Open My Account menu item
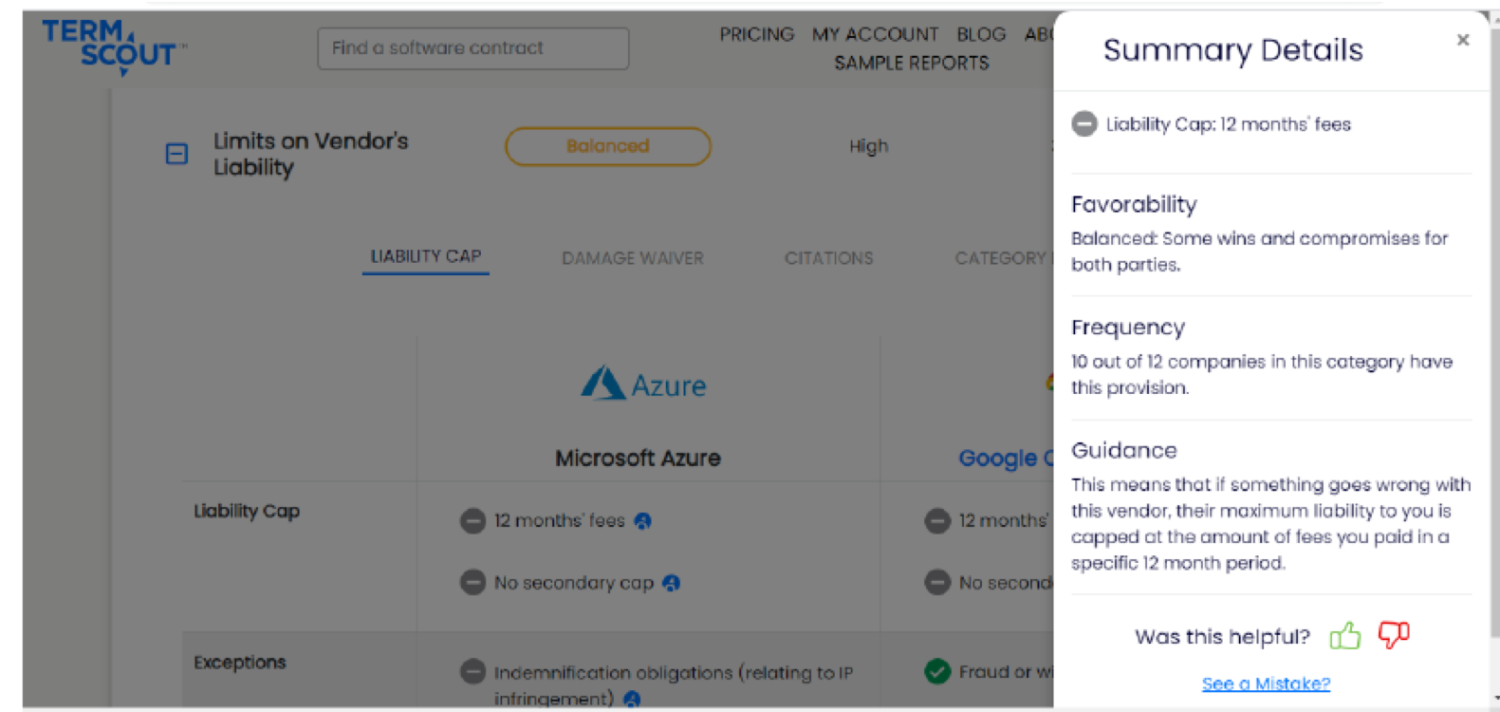 click(875, 34)
